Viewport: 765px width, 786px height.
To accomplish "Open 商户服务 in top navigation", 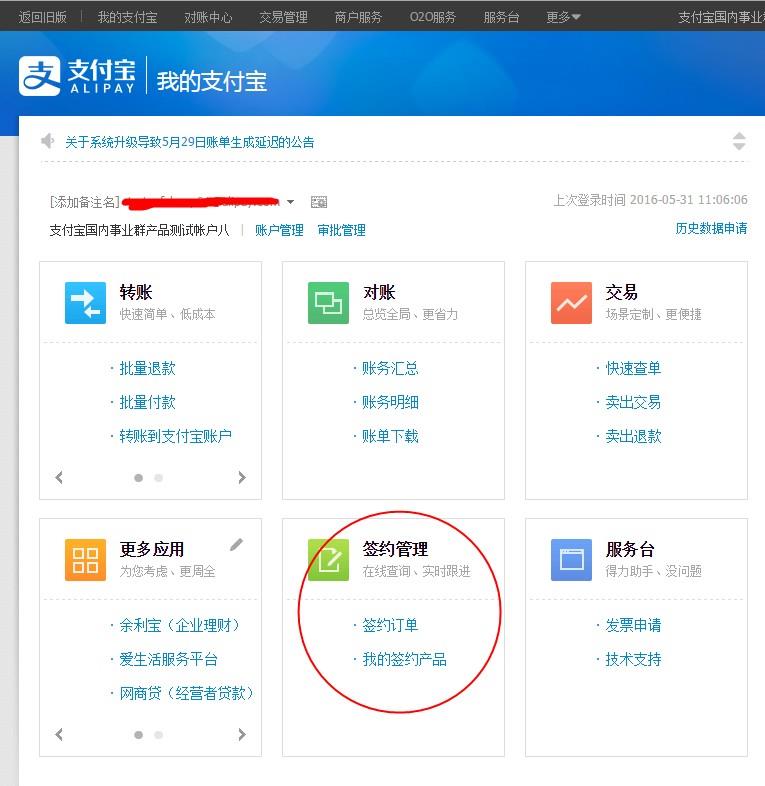I will click(358, 17).
